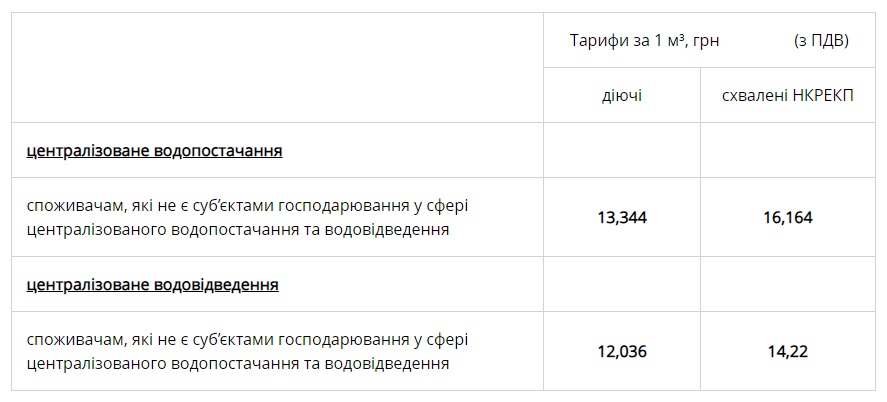Image resolution: width=887 pixels, height=402 pixels.
Task: Select the current tariff value 13,344
Action: pos(622,217)
